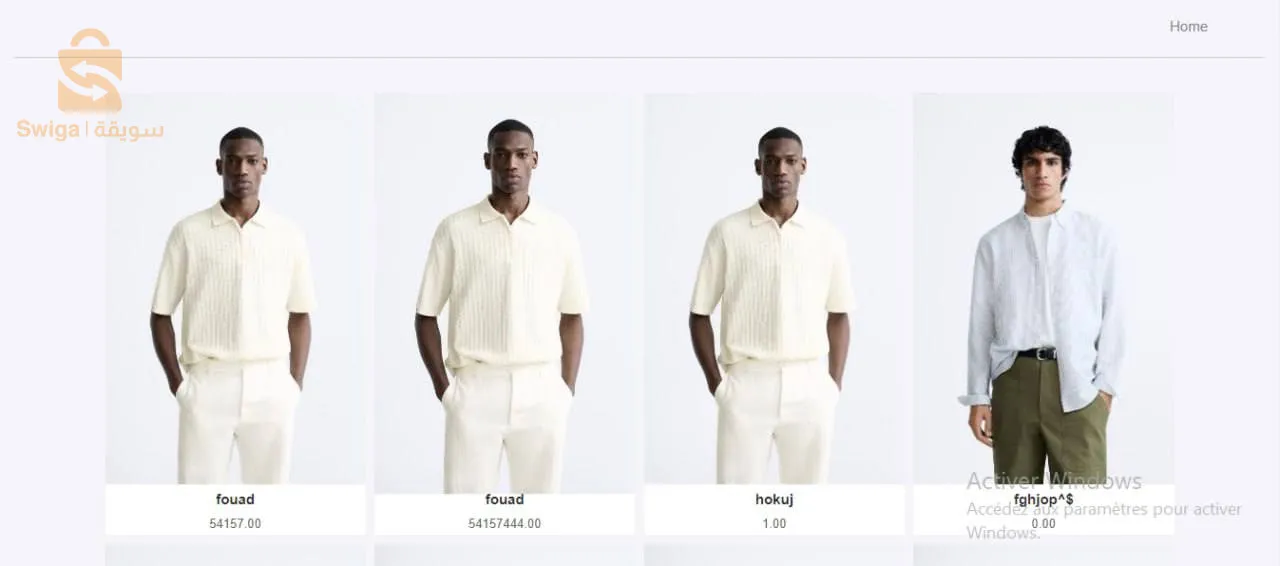Click the white info card below hokuj image

tap(774, 510)
